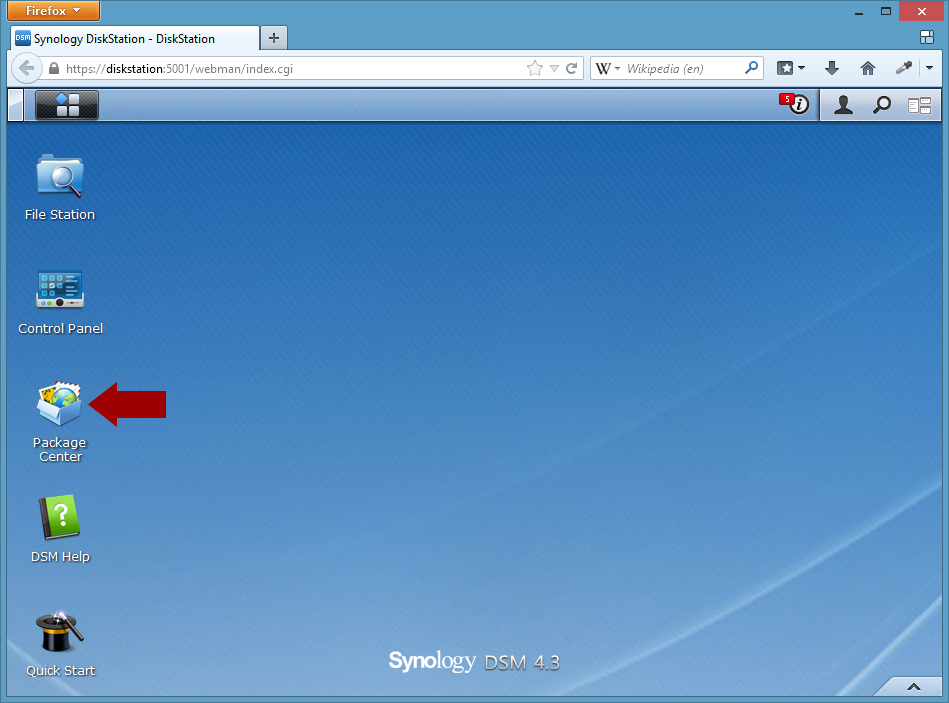Expand the bottom-right pilot view arrow
Viewport: 949px width, 703px height.
tap(913, 686)
